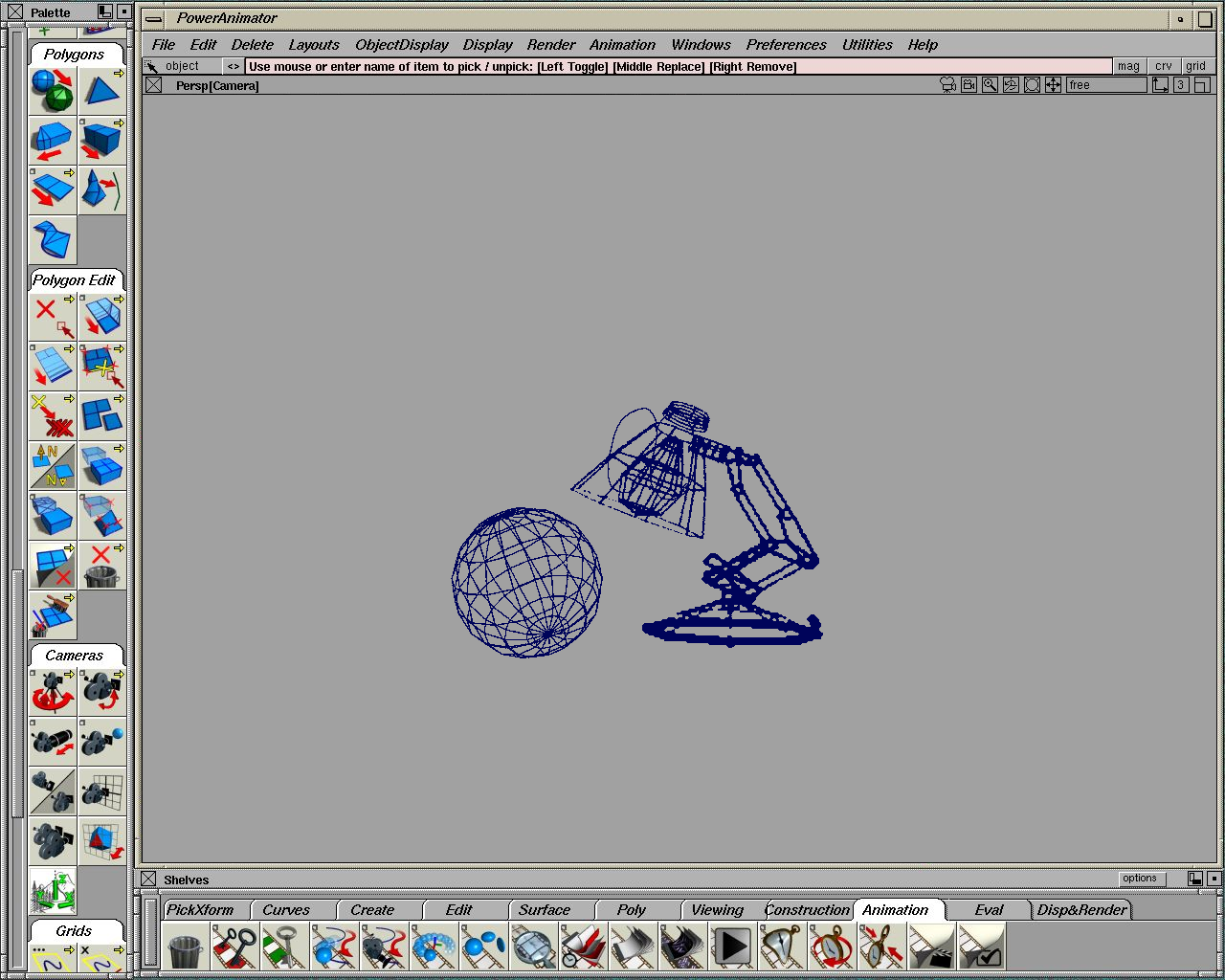Switch to the Poly shelf tab

click(637, 909)
